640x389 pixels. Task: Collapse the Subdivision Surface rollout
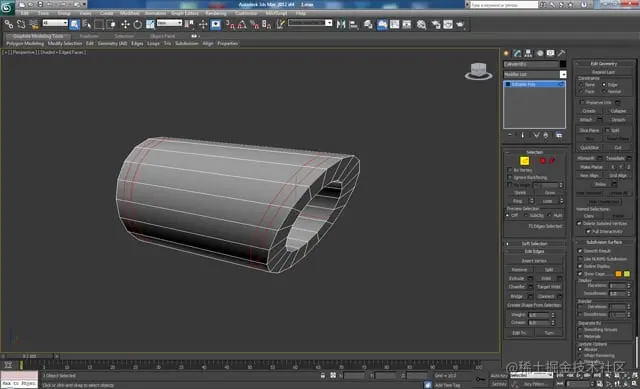pos(604,242)
